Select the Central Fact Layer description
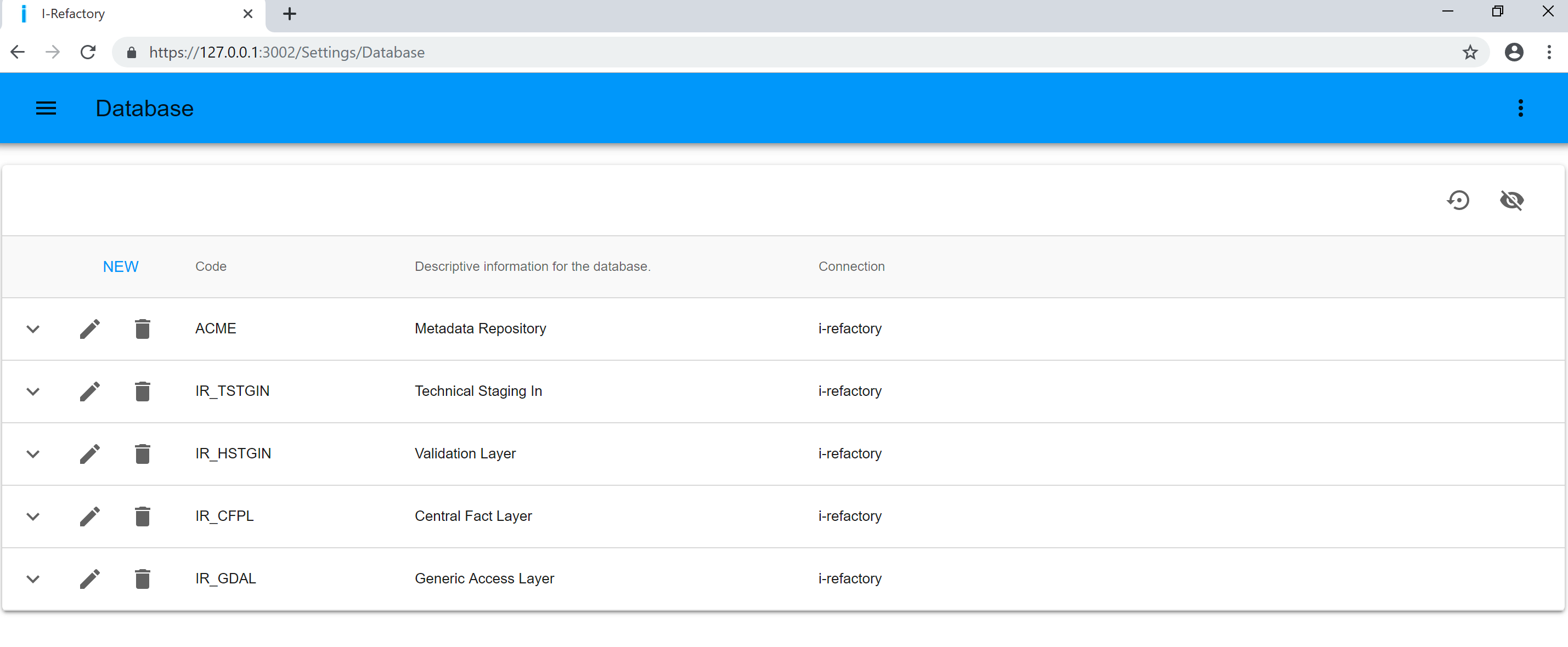The height and width of the screenshot is (647, 1568). [x=473, y=517]
